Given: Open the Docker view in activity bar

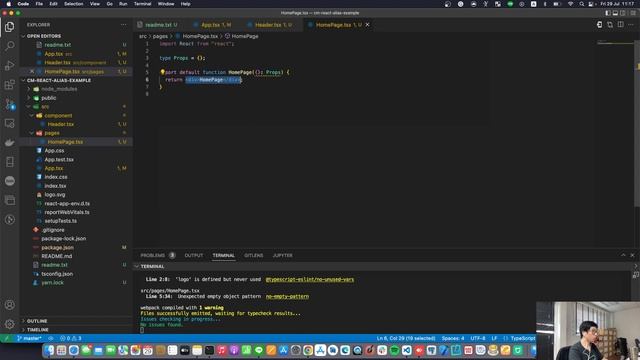Looking at the screenshot, I should point(10,142).
